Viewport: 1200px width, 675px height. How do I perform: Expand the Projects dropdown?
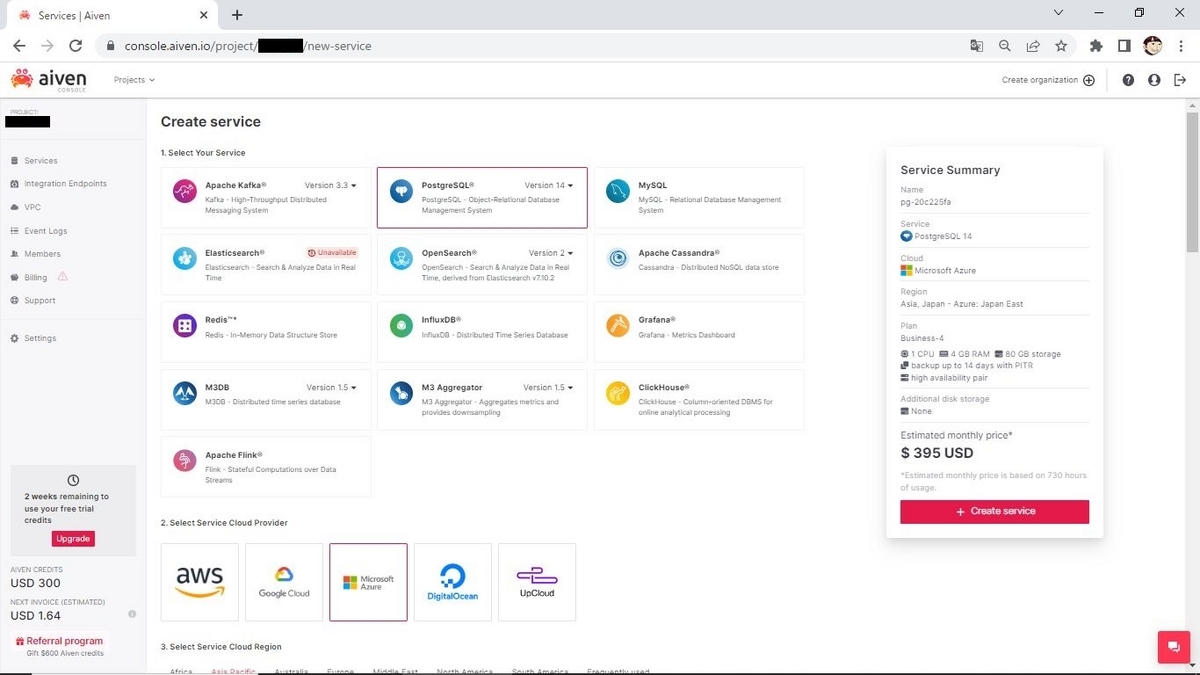[x=134, y=80]
